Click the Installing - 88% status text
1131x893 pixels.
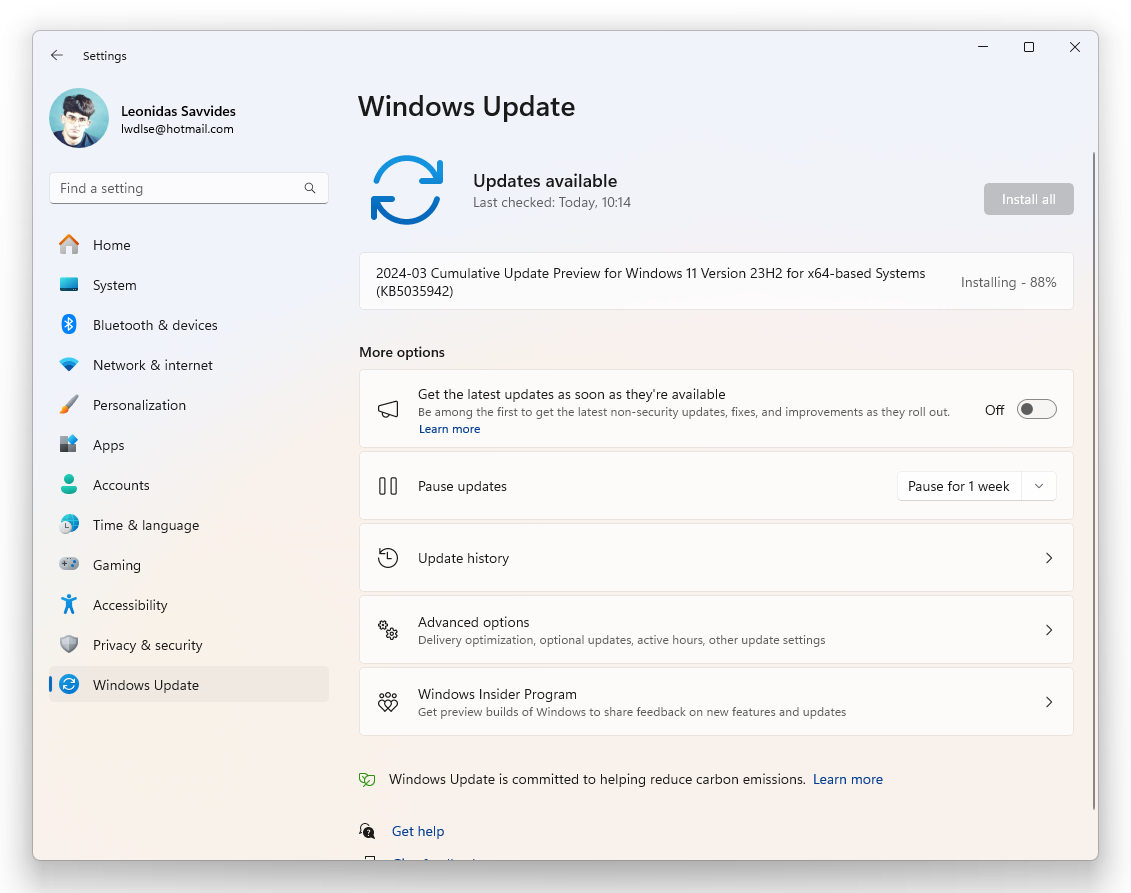pyautogui.click(x=1008, y=282)
